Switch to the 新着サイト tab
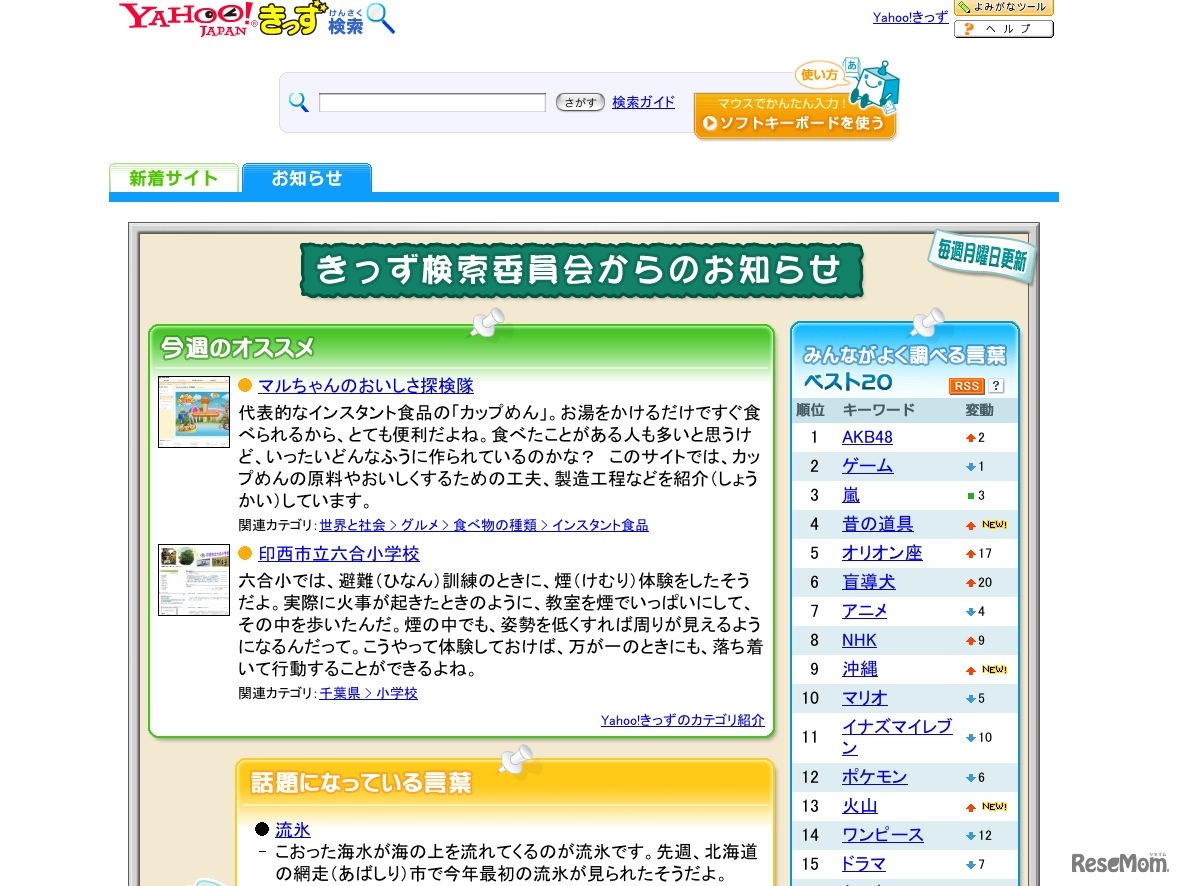 pyautogui.click(x=173, y=178)
